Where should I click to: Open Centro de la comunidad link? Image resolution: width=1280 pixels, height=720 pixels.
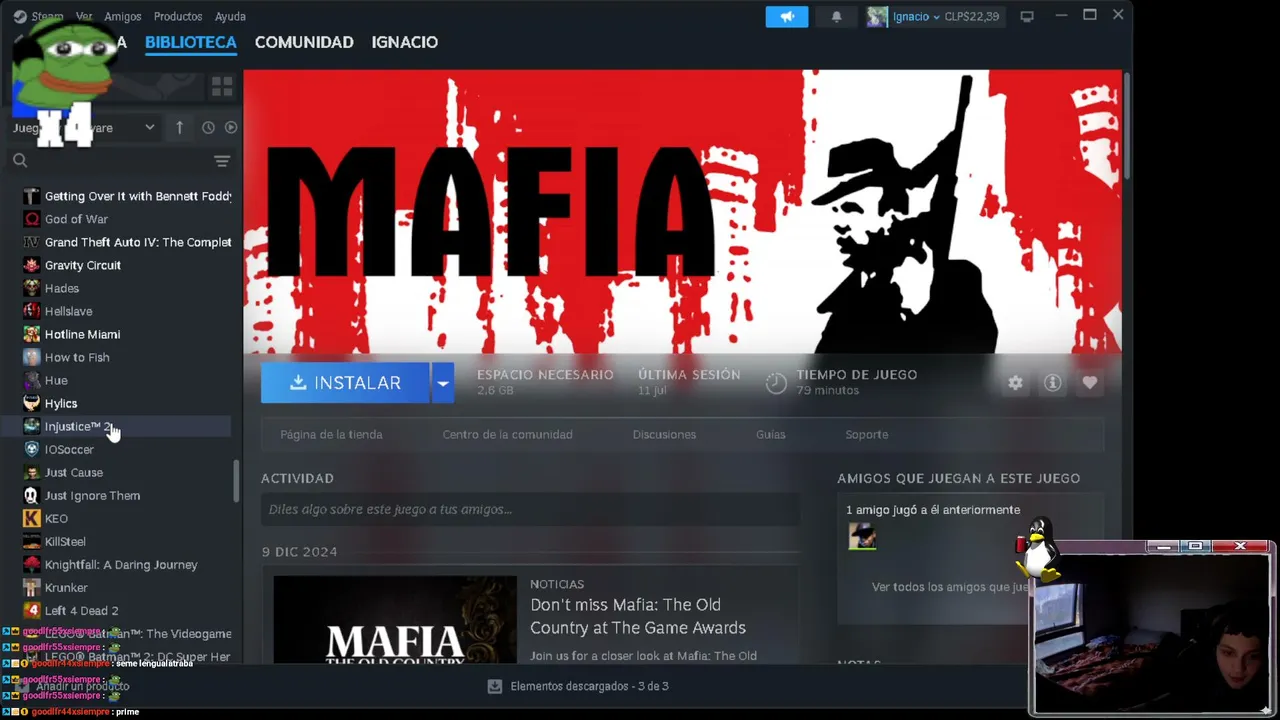tap(508, 434)
